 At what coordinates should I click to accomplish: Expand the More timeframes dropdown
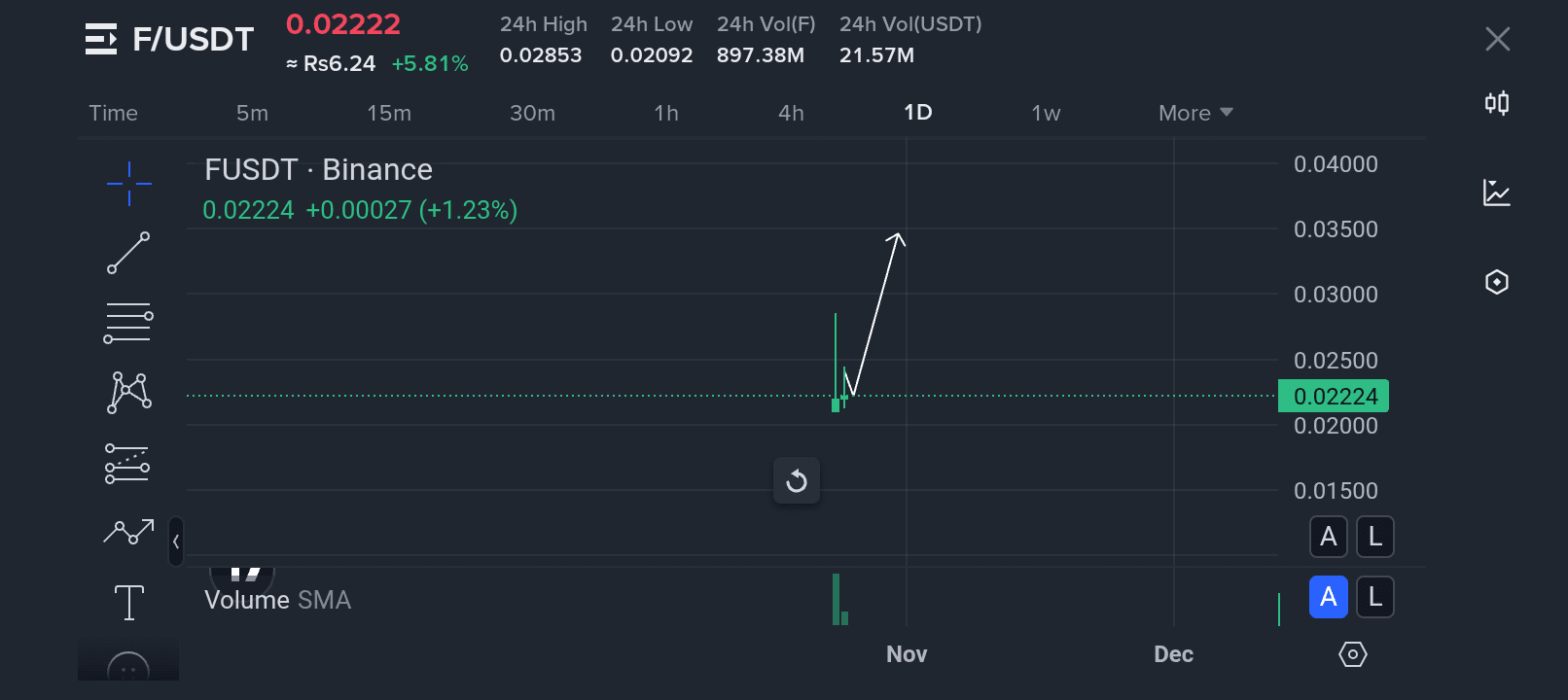pos(1195,113)
